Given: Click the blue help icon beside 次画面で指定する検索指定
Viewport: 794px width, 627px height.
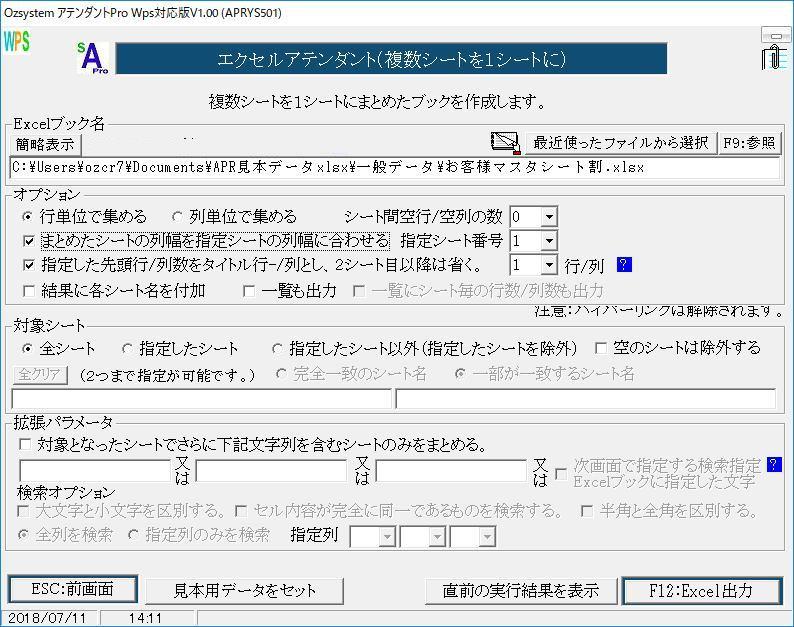Looking at the screenshot, I should click(x=774, y=464).
